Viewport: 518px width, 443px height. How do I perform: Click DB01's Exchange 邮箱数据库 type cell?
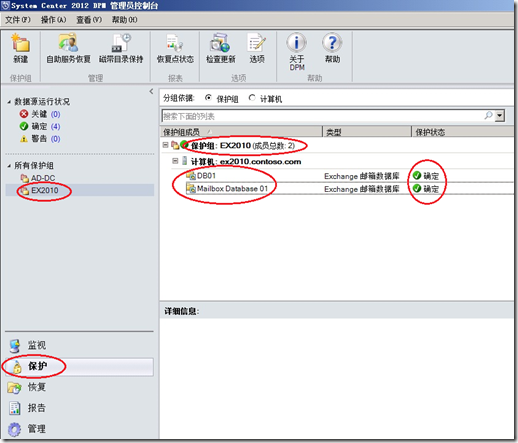coord(362,176)
